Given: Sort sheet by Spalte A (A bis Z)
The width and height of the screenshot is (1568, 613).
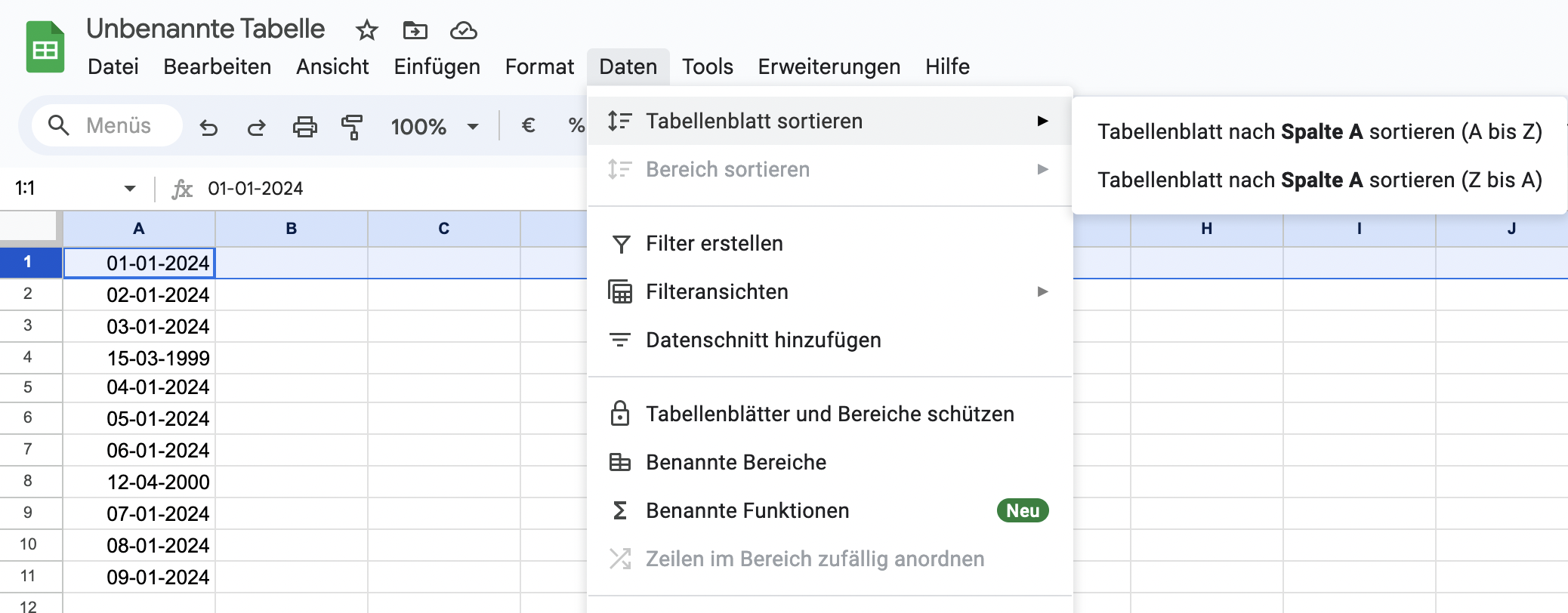Looking at the screenshot, I should (x=1320, y=131).
